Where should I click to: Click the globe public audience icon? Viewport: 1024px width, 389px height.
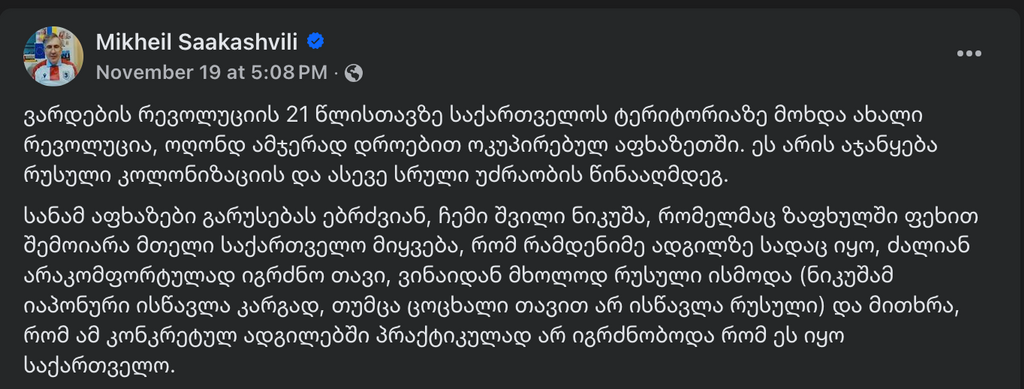(353, 73)
